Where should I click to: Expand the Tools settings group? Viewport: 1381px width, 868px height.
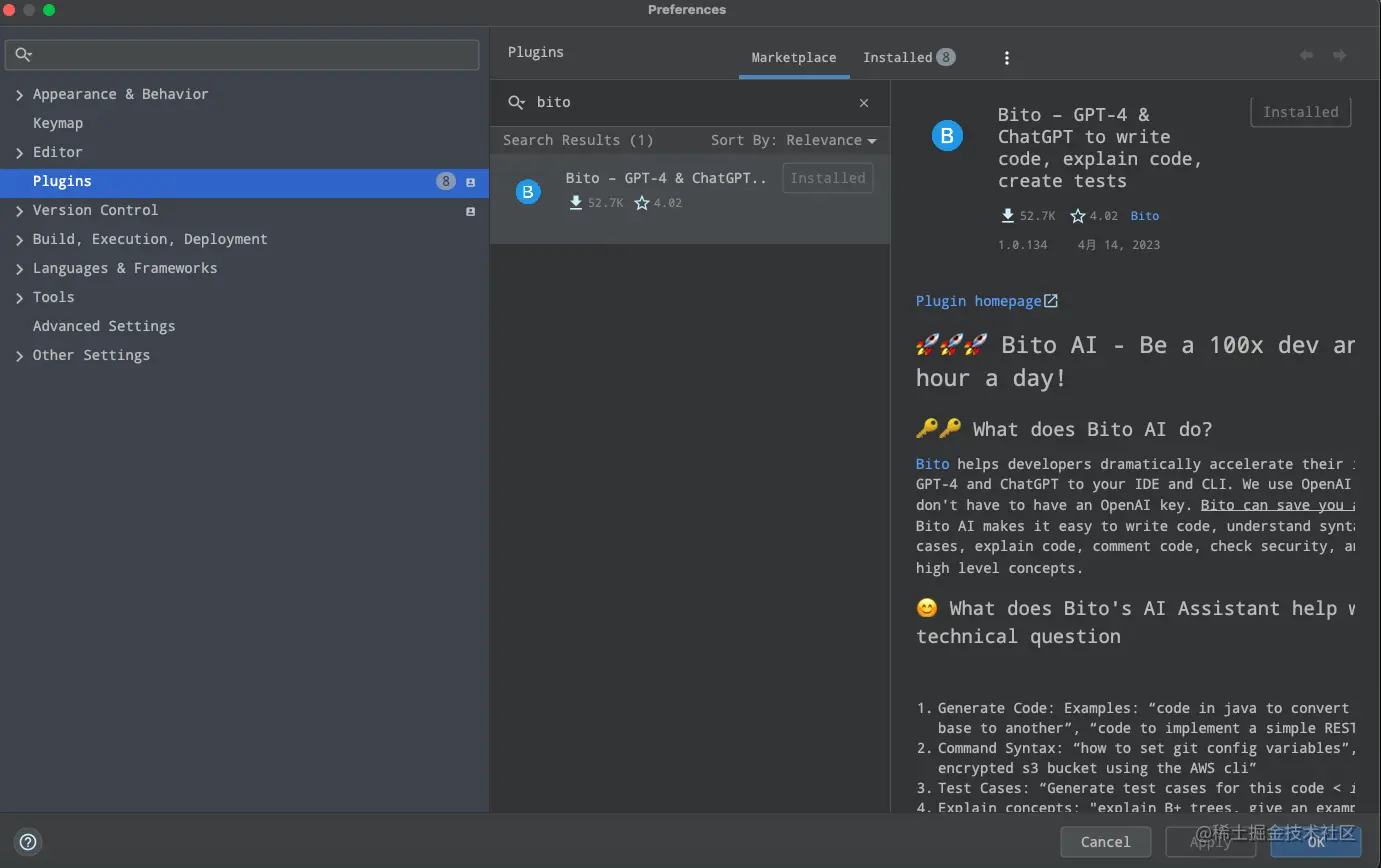(19, 298)
